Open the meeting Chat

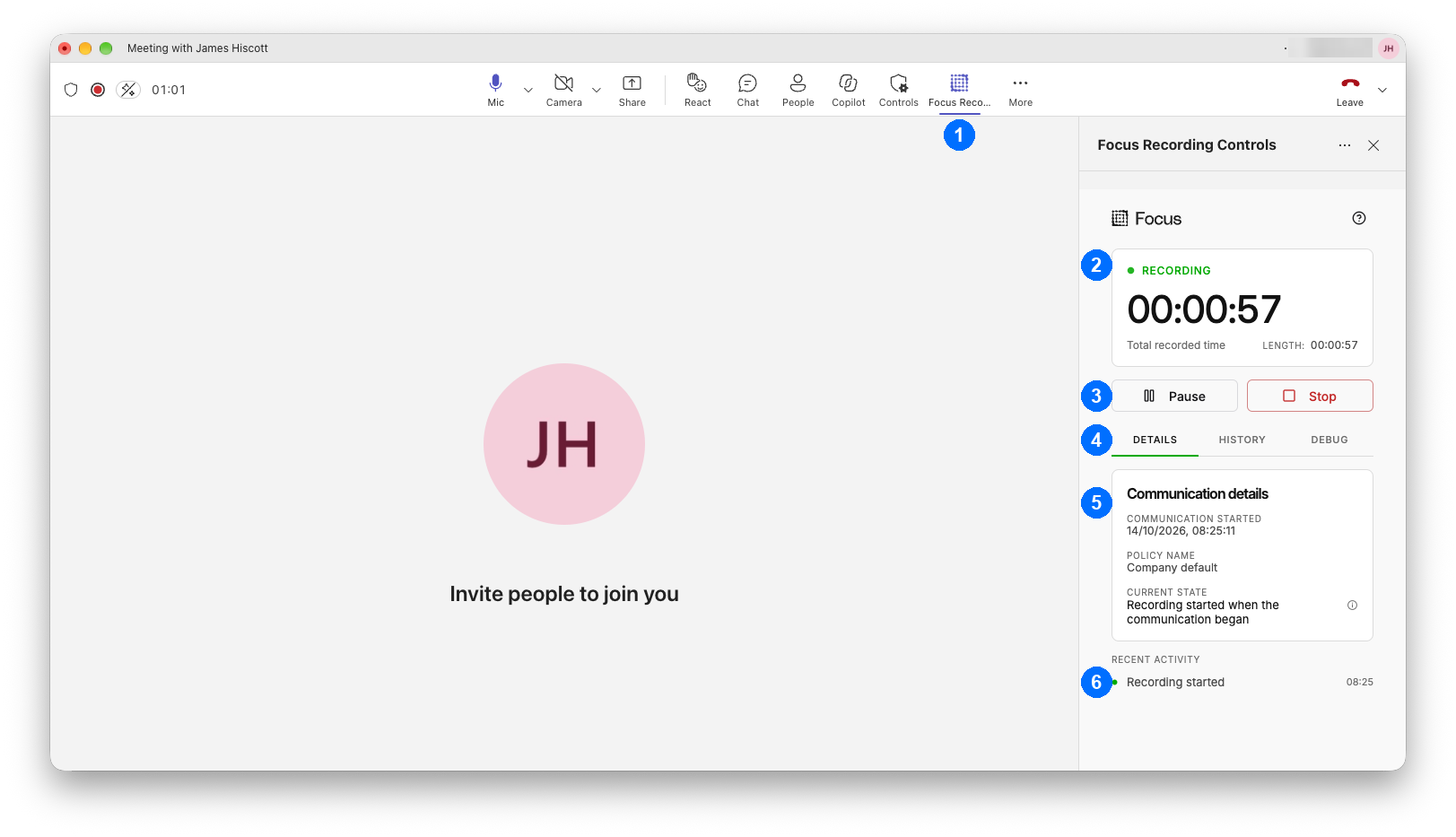coord(747,90)
